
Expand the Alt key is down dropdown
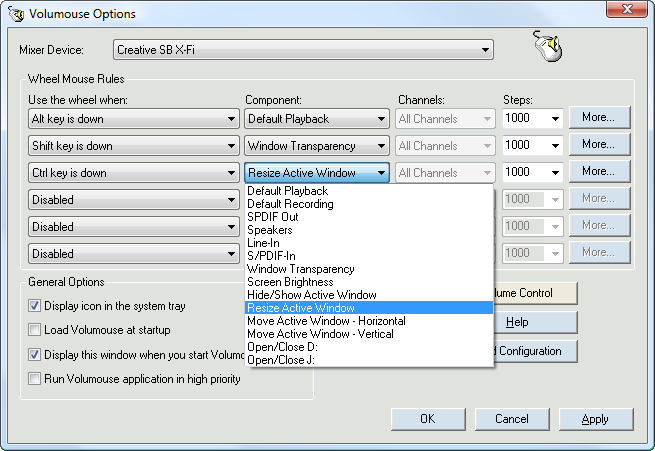pos(228,119)
